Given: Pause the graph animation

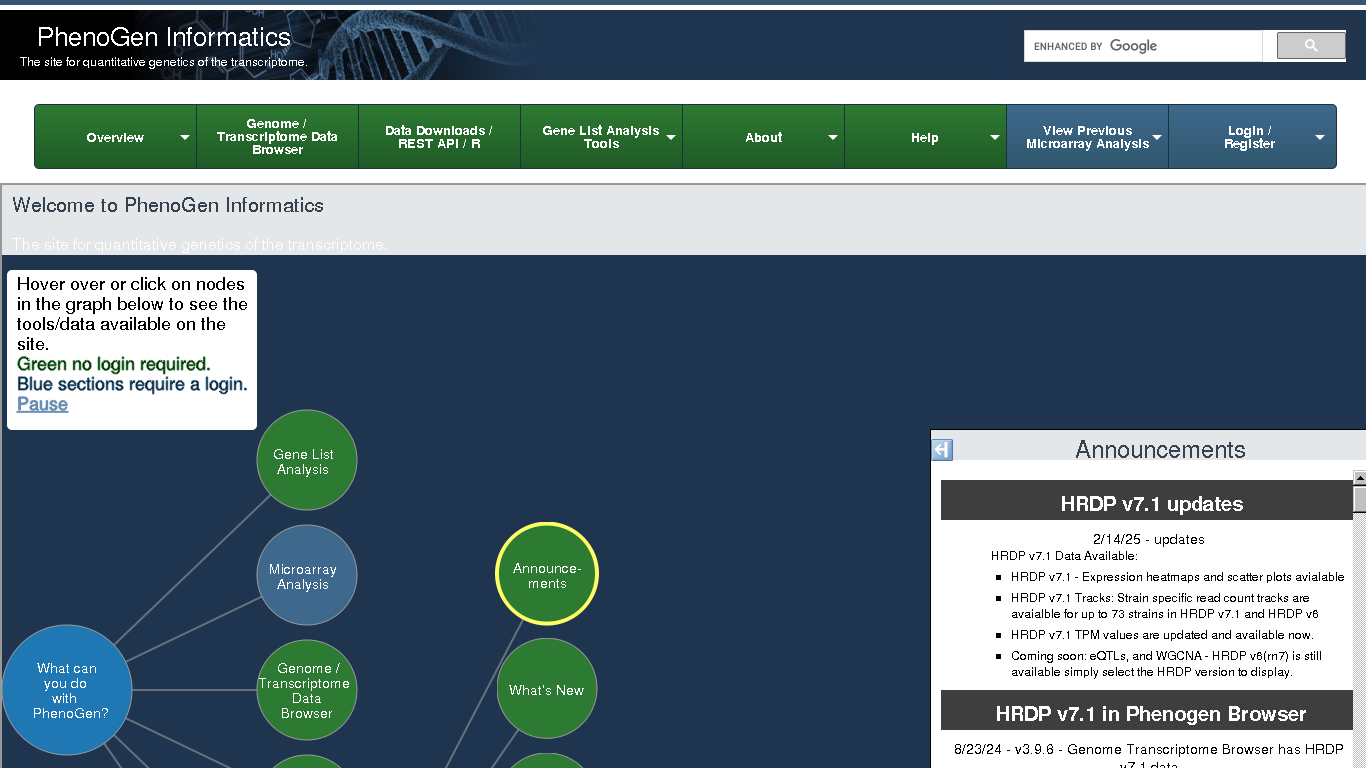Looking at the screenshot, I should [x=42, y=404].
